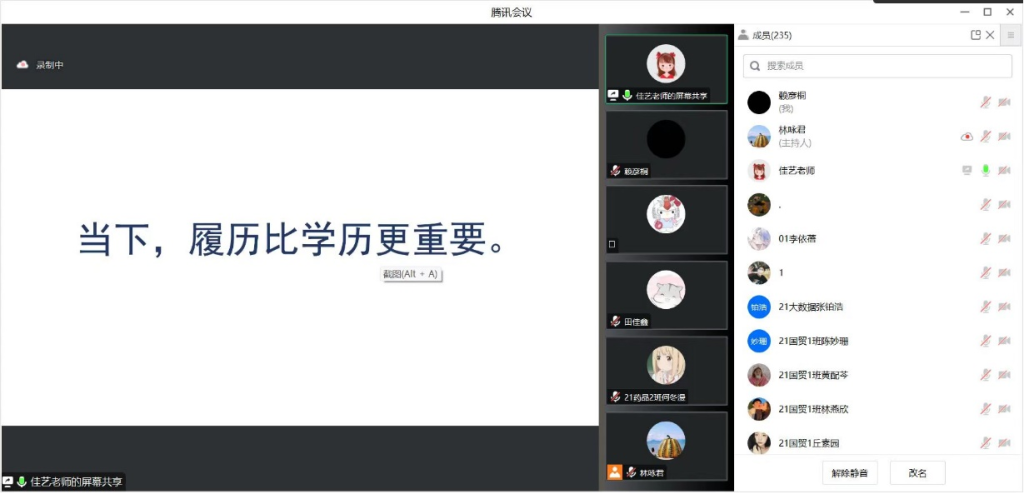Close the members panel
The width and height of the screenshot is (1024, 494).
(x=990, y=35)
